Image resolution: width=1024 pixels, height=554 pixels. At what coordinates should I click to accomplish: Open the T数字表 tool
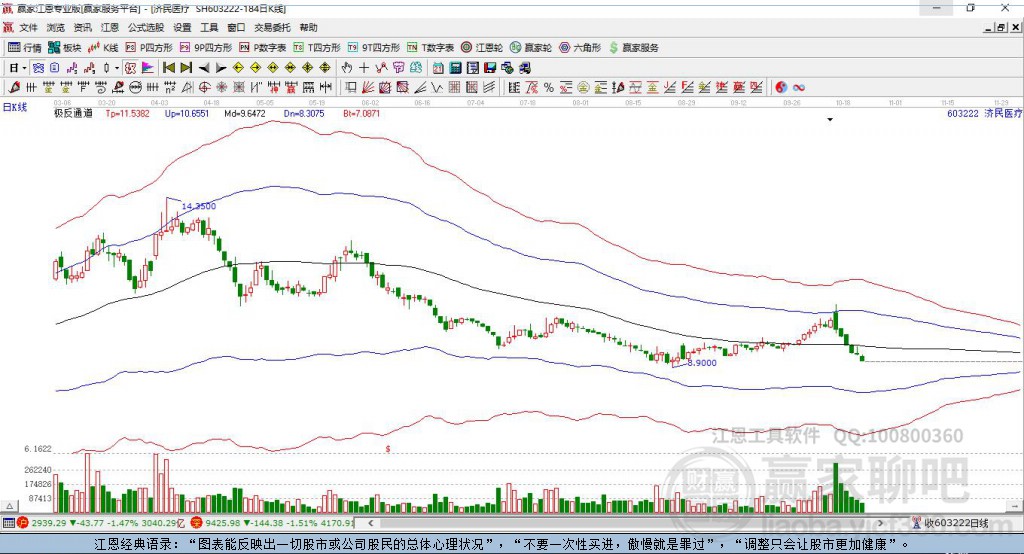430,48
